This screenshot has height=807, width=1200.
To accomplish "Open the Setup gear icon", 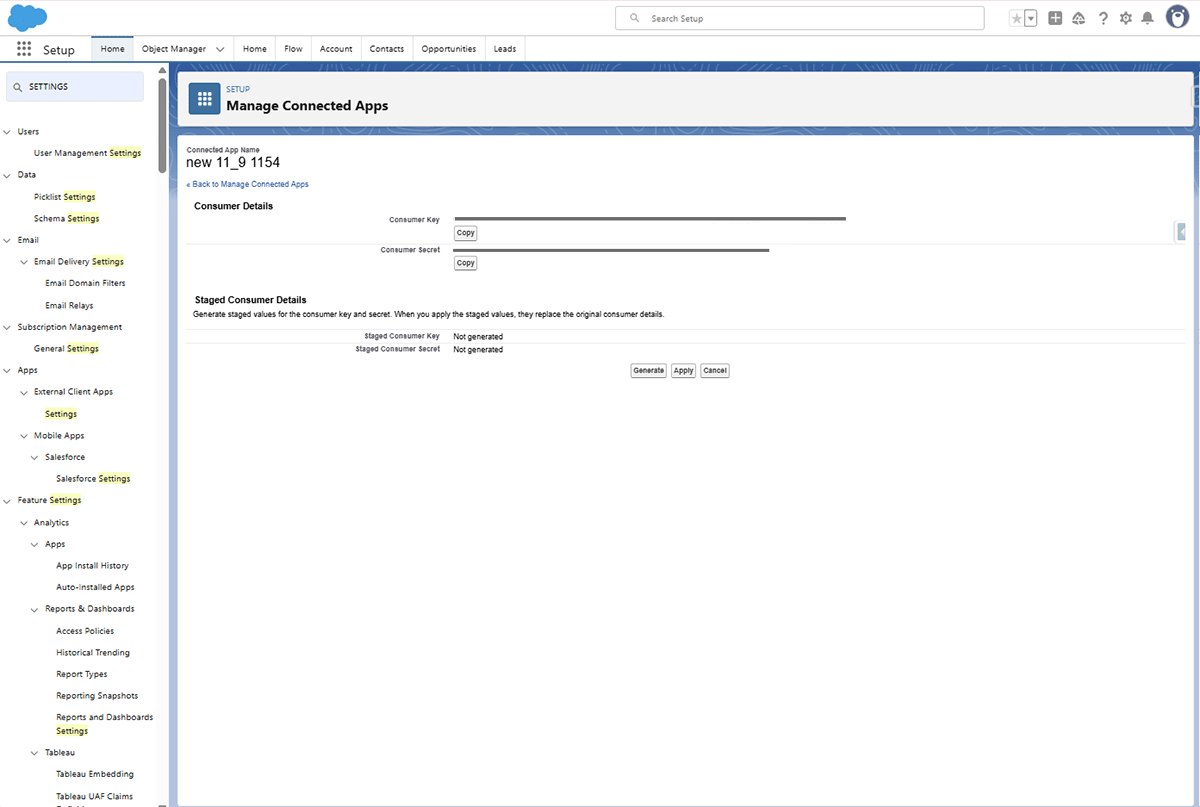I will [x=1126, y=18].
